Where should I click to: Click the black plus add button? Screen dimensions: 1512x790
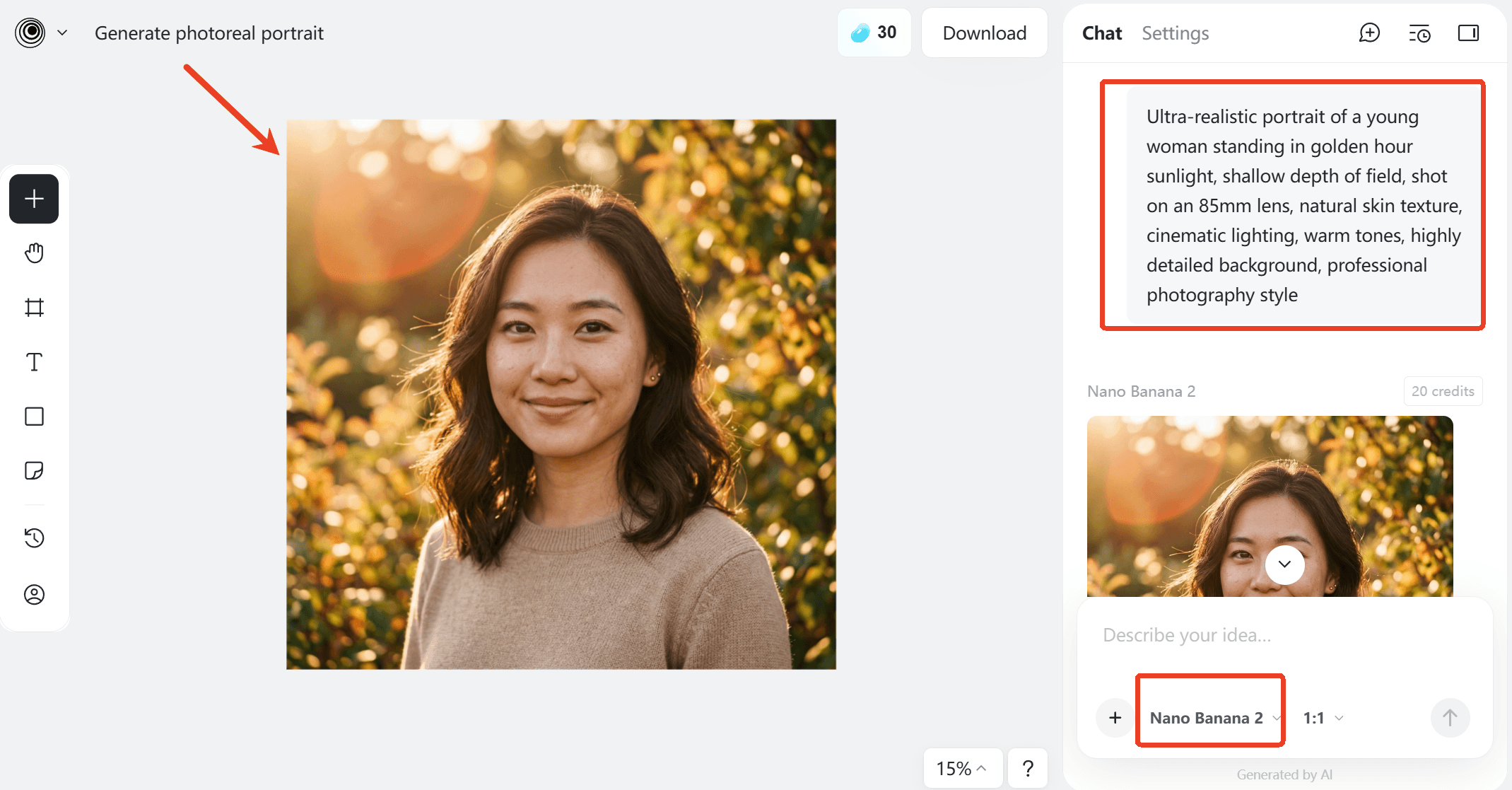tap(34, 199)
